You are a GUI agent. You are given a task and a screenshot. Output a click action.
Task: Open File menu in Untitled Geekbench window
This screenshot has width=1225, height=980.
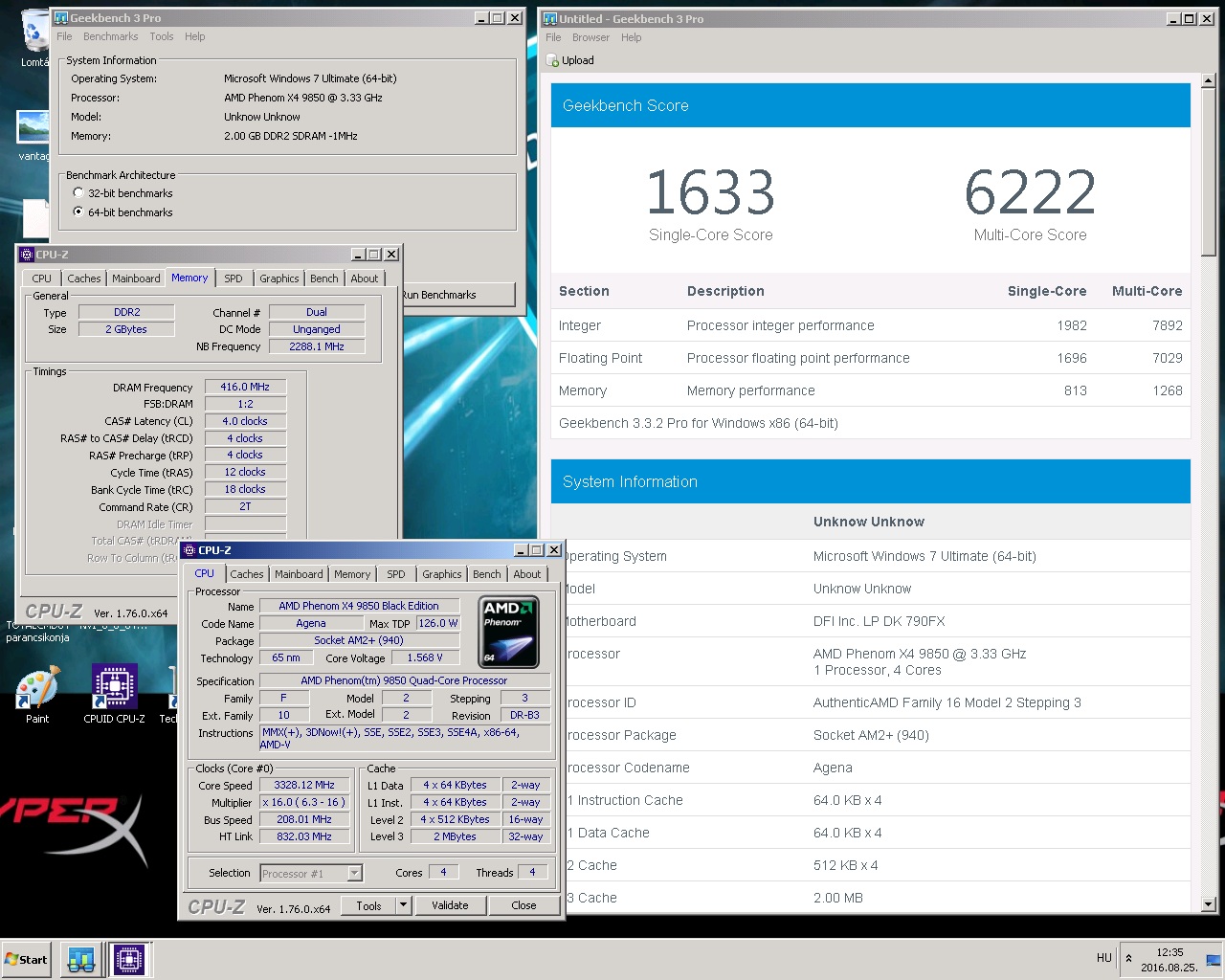(553, 37)
